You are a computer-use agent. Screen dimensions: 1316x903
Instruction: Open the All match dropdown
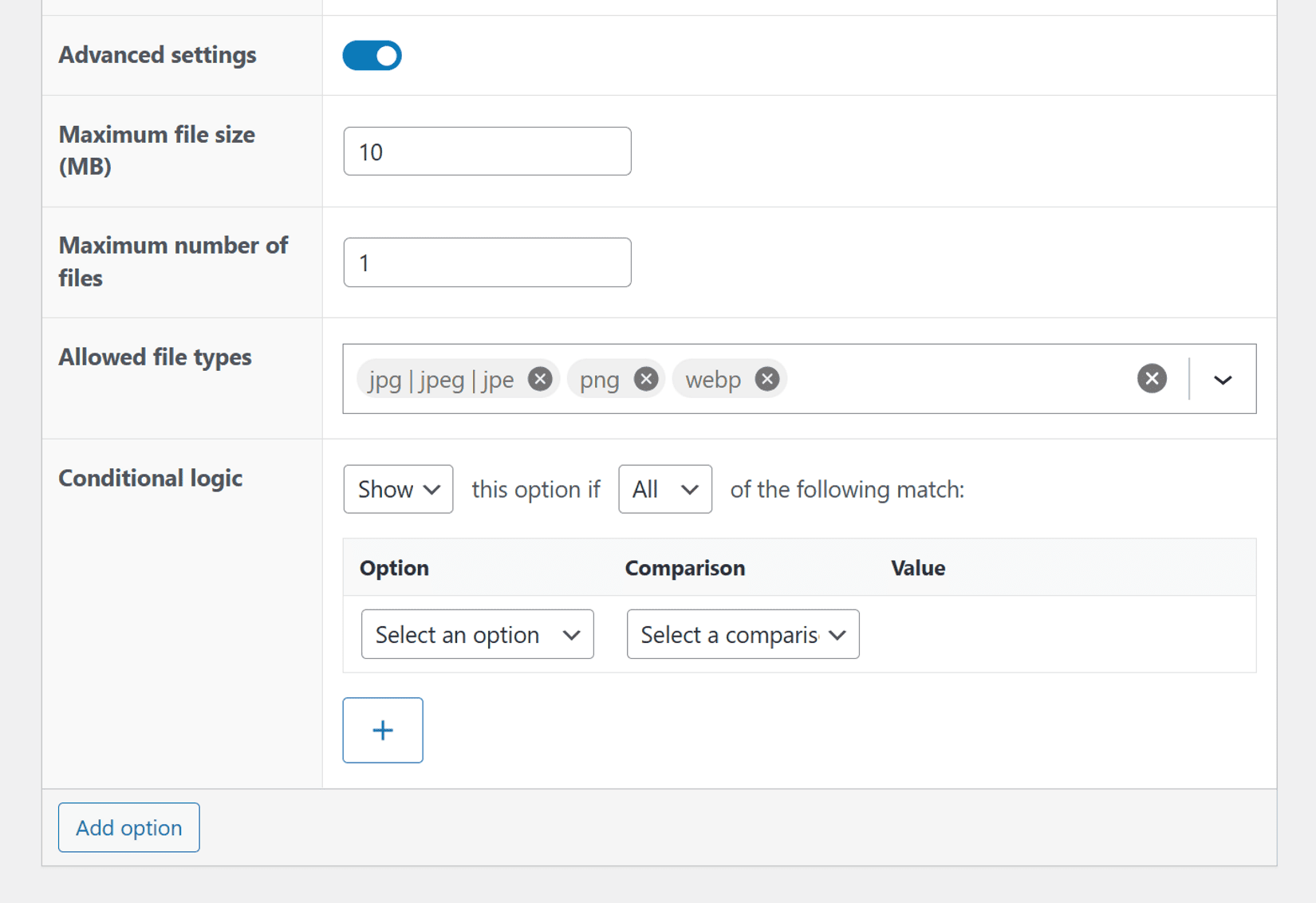[664, 489]
